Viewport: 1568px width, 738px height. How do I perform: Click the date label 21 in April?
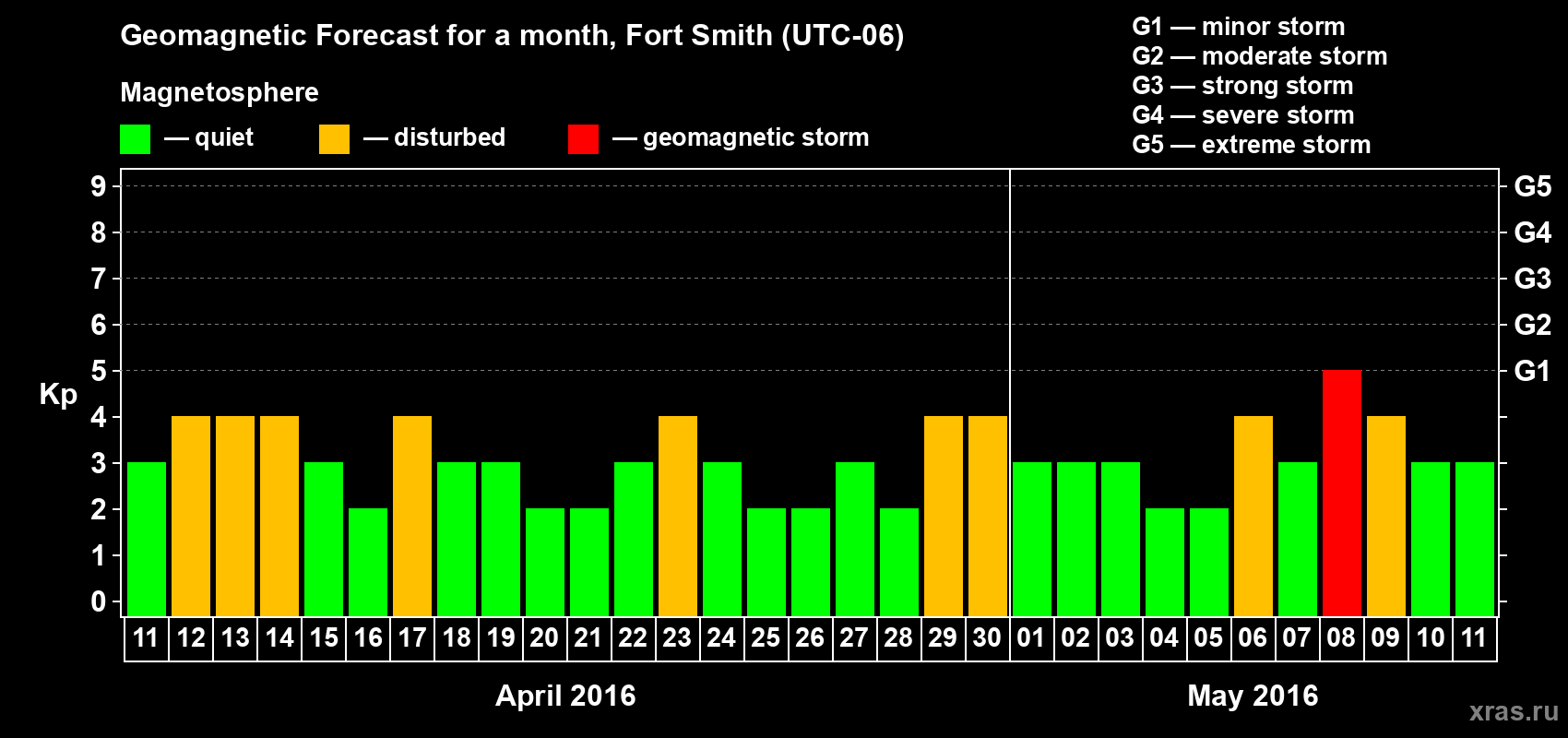tap(588, 638)
